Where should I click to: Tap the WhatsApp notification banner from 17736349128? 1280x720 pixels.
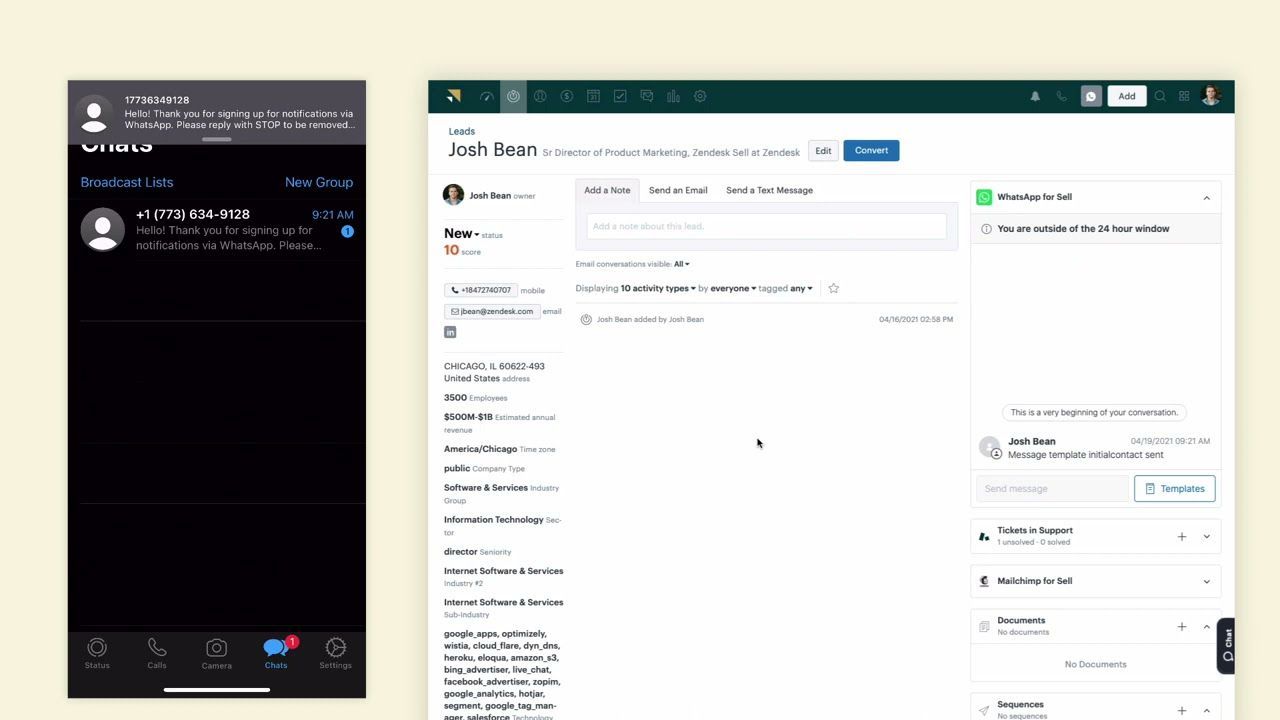[x=217, y=113]
